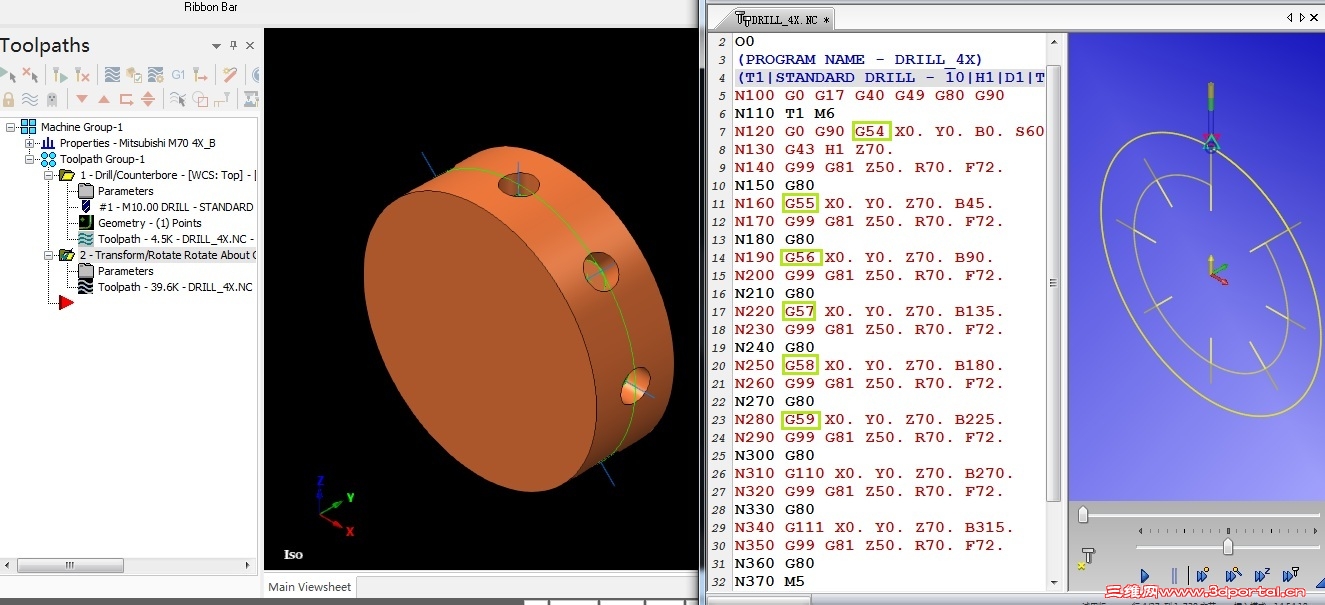Click line N370 M5 in editor
The width and height of the screenshot is (1325, 605).
click(x=769, y=581)
